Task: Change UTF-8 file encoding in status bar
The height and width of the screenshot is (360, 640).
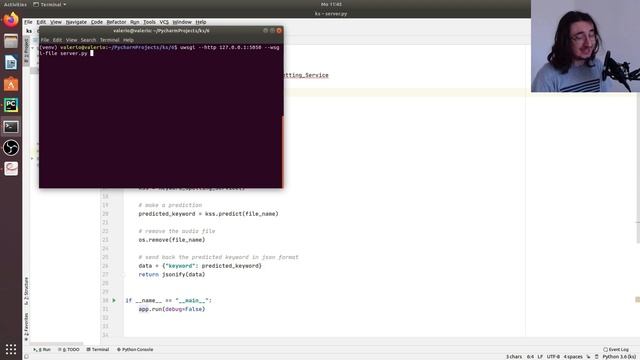Action: point(553,357)
